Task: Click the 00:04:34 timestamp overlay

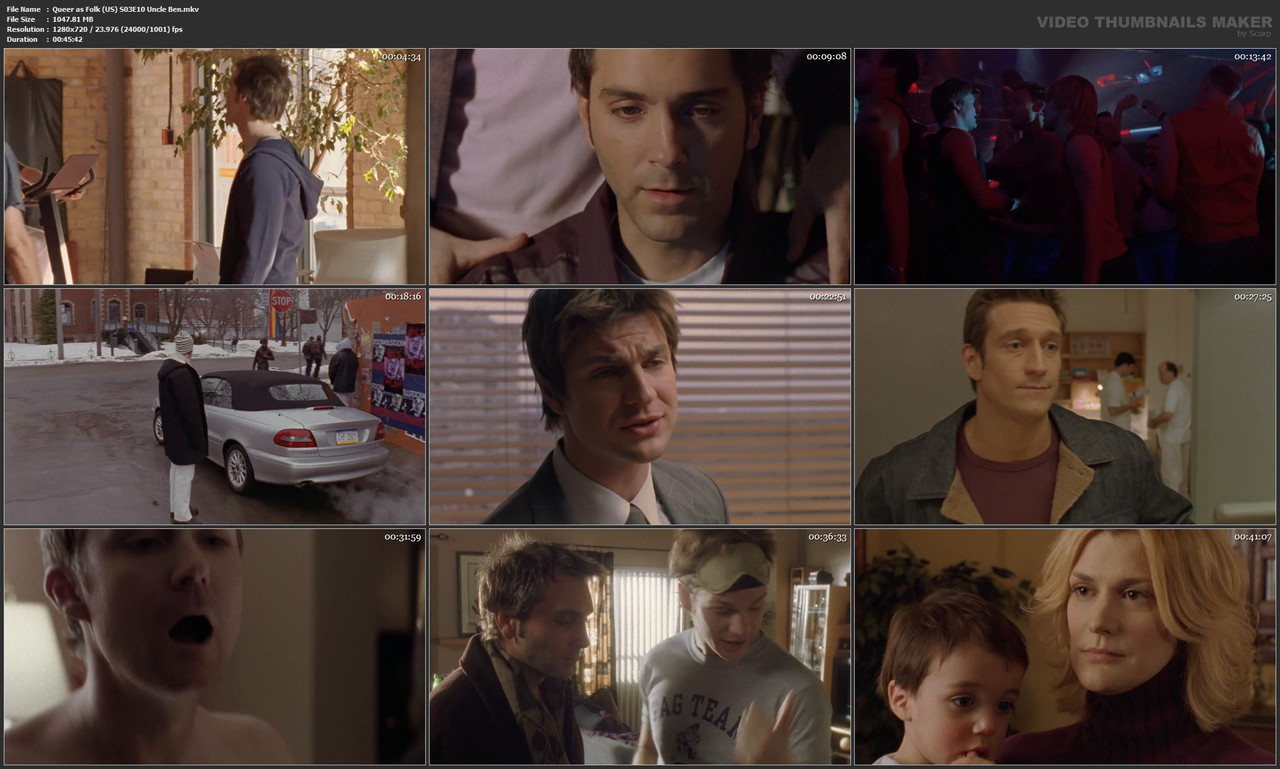Action: click(x=401, y=57)
